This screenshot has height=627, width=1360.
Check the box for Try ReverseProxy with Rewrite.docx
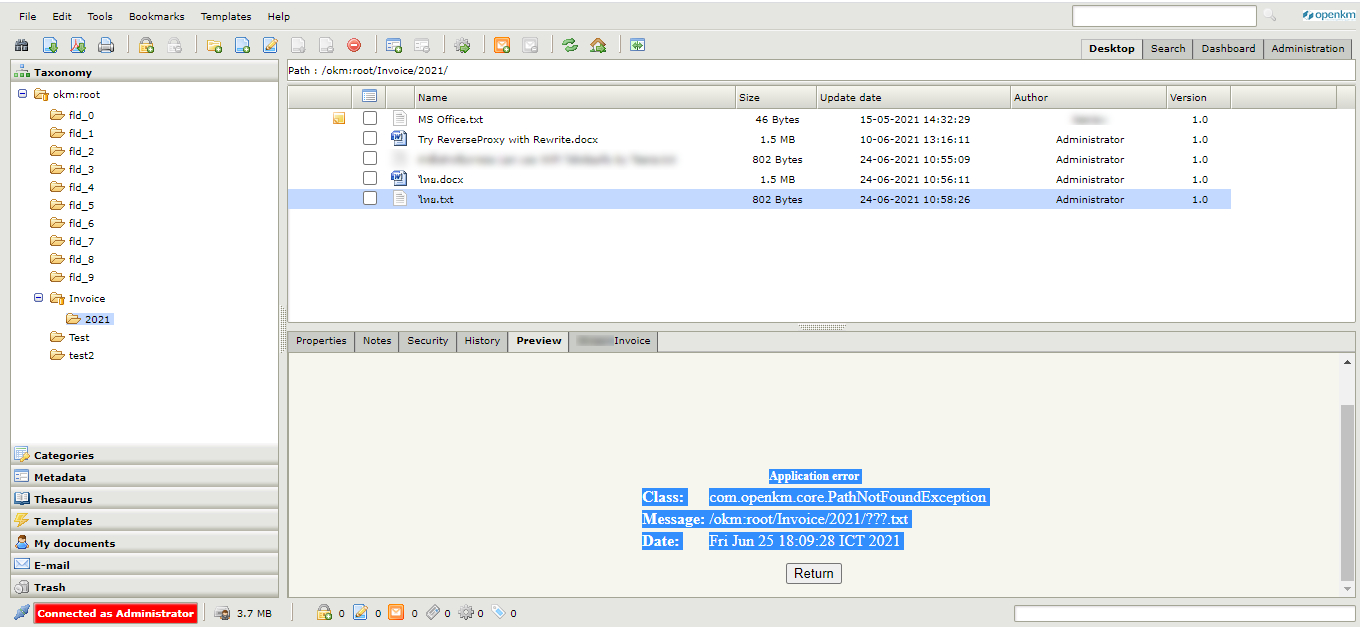[370, 139]
